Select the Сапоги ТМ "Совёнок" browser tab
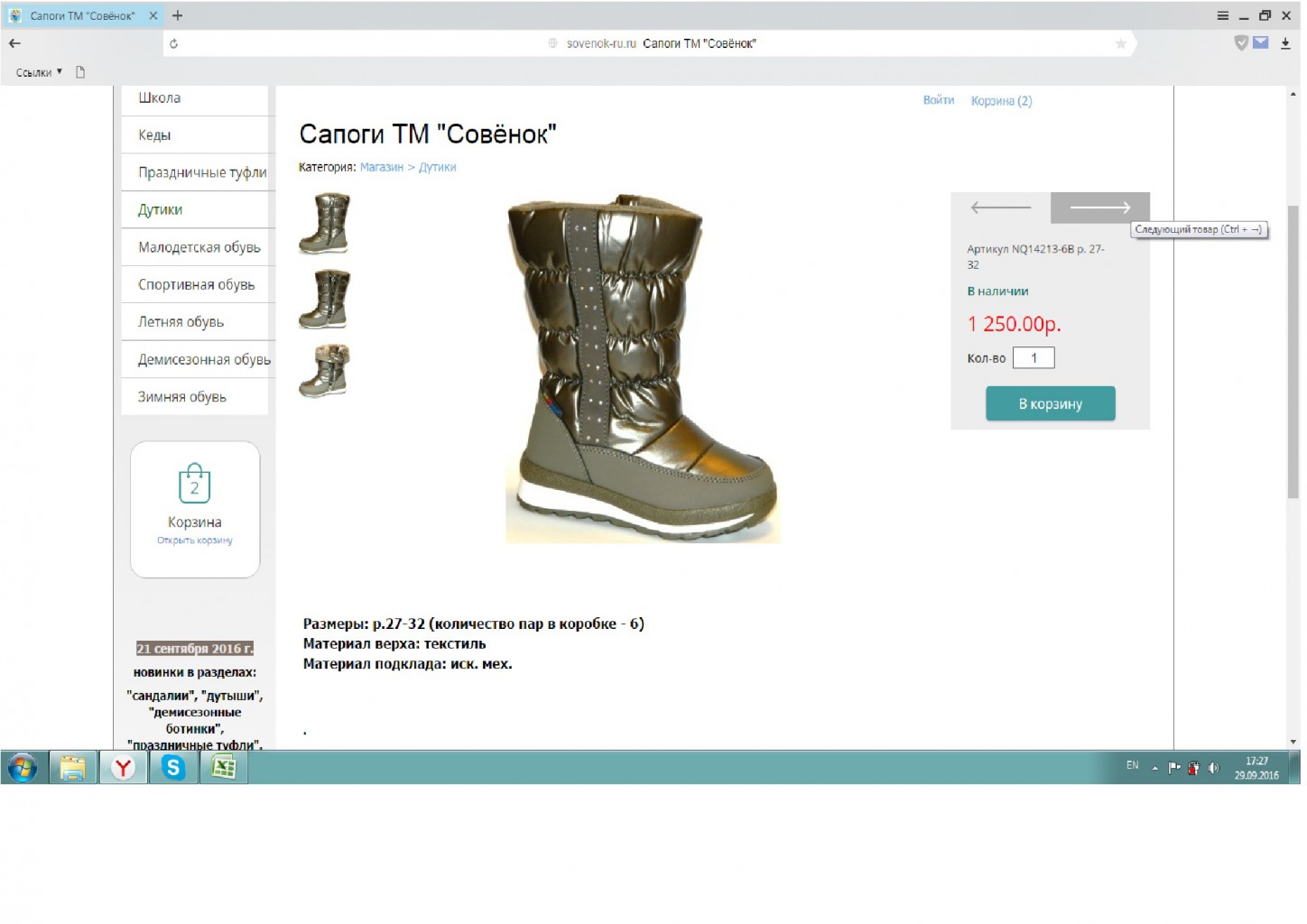Viewport: 1307px width, 924px height. pos(81,15)
